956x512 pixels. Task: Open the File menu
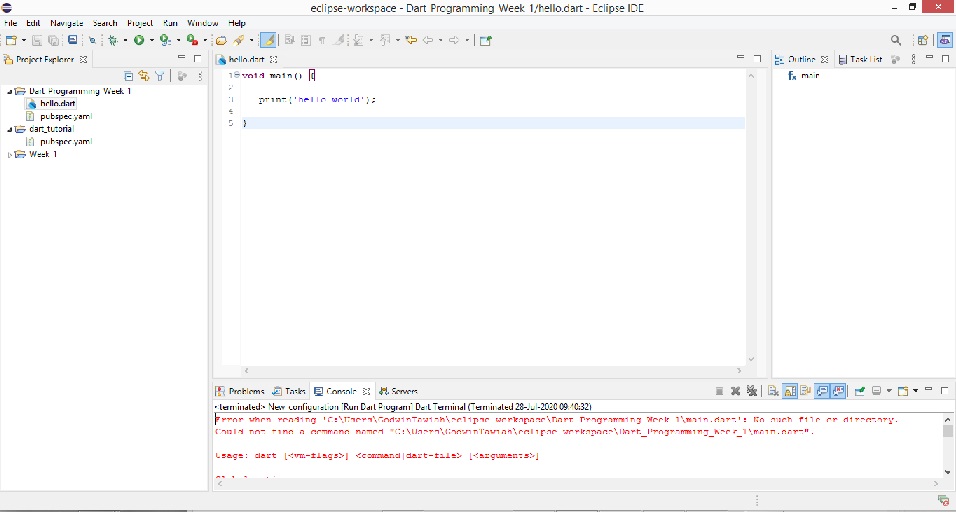[10, 23]
